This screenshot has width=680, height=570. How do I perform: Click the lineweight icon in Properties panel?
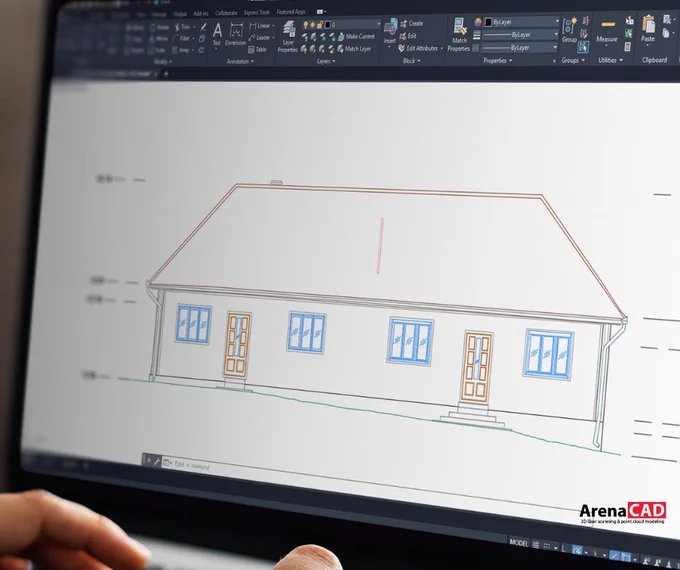coord(477,35)
